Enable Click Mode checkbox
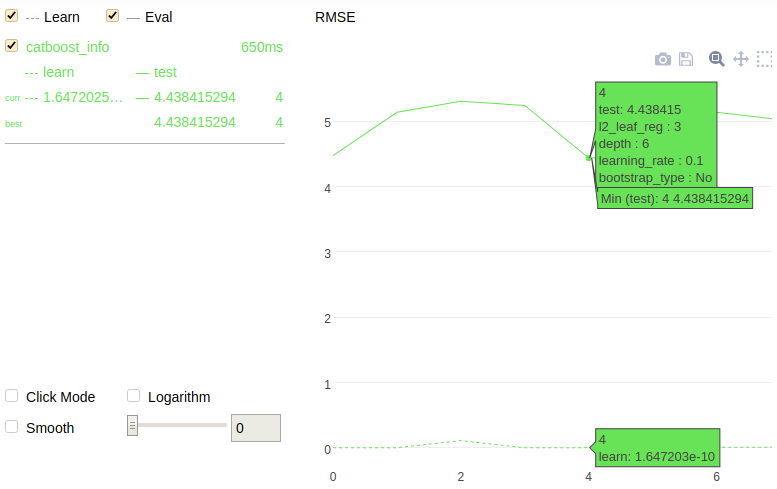Viewport: 777px width, 489px height. pos(12,396)
